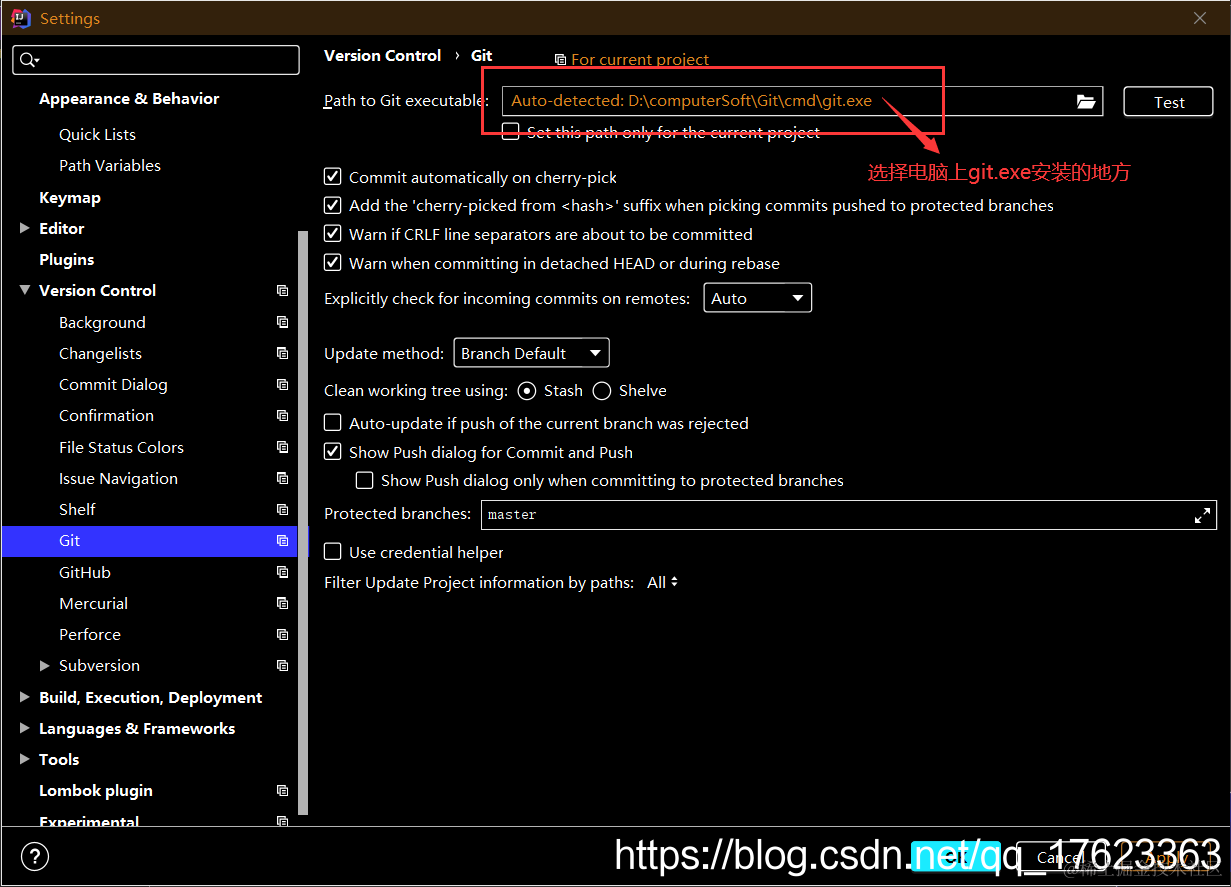Screen dimensions: 1231x887
Task: Select Quick Lists settings item
Action: pyautogui.click(x=97, y=134)
